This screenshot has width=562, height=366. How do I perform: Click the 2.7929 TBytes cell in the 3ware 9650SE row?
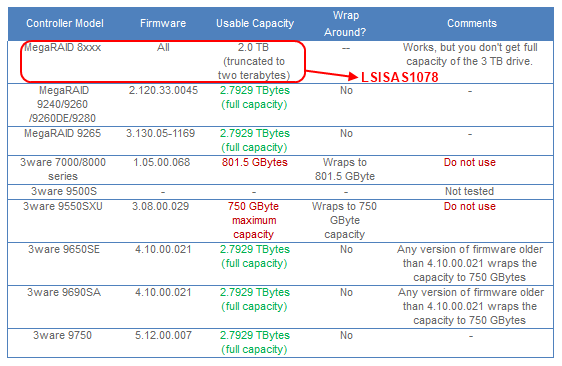click(254, 257)
